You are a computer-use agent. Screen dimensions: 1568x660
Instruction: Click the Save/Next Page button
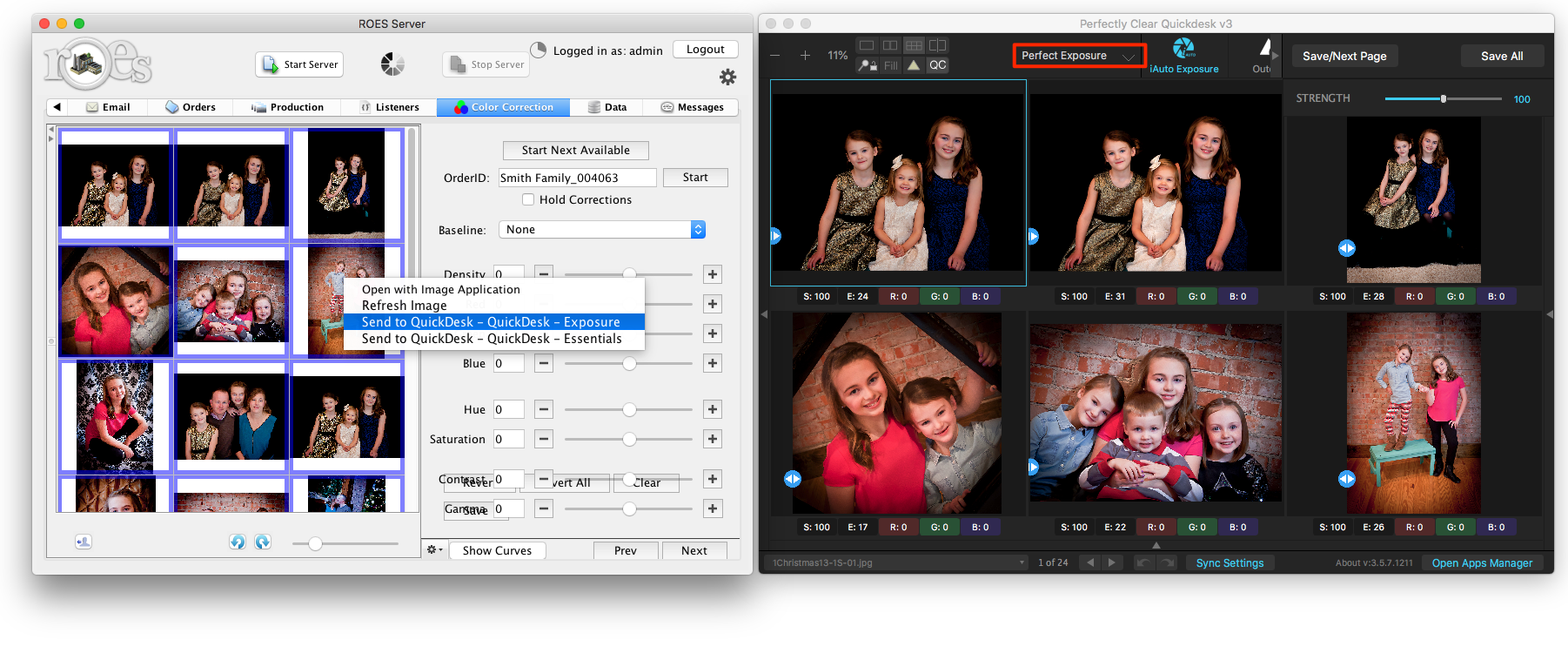click(1344, 56)
